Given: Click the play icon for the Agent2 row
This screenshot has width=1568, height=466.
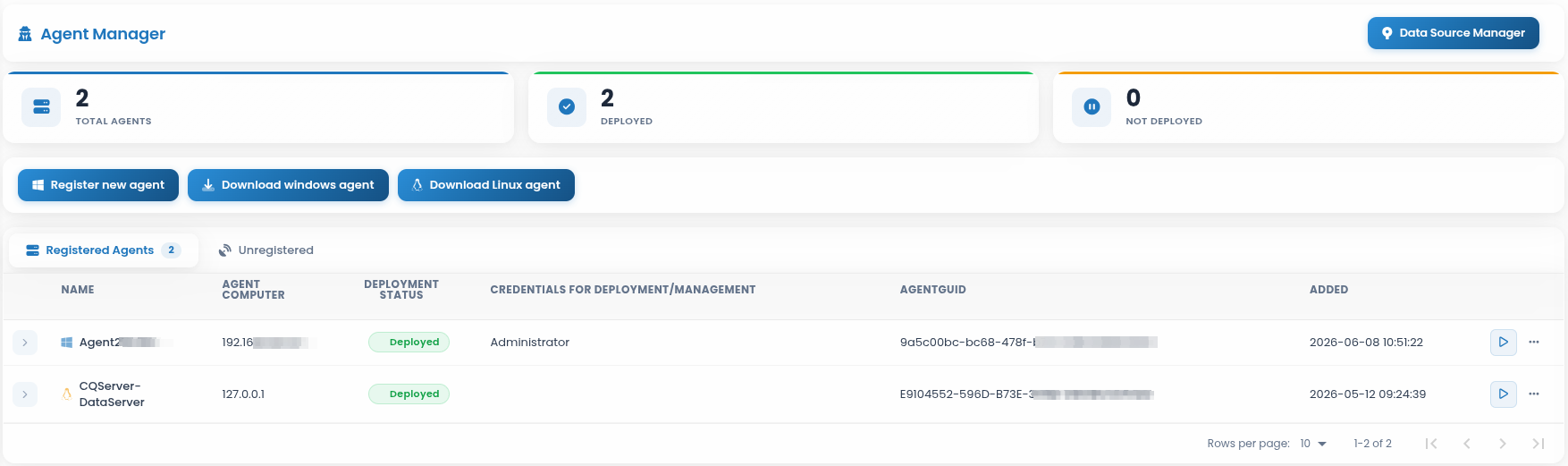Looking at the screenshot, I should click(1503, 343).
